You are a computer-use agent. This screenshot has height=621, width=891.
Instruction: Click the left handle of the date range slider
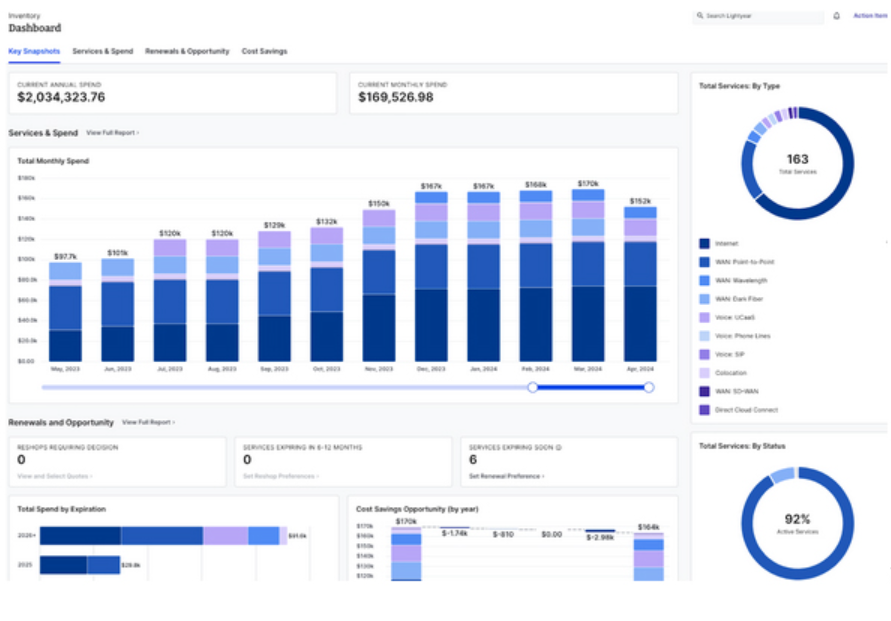click(x=532, y=387)
